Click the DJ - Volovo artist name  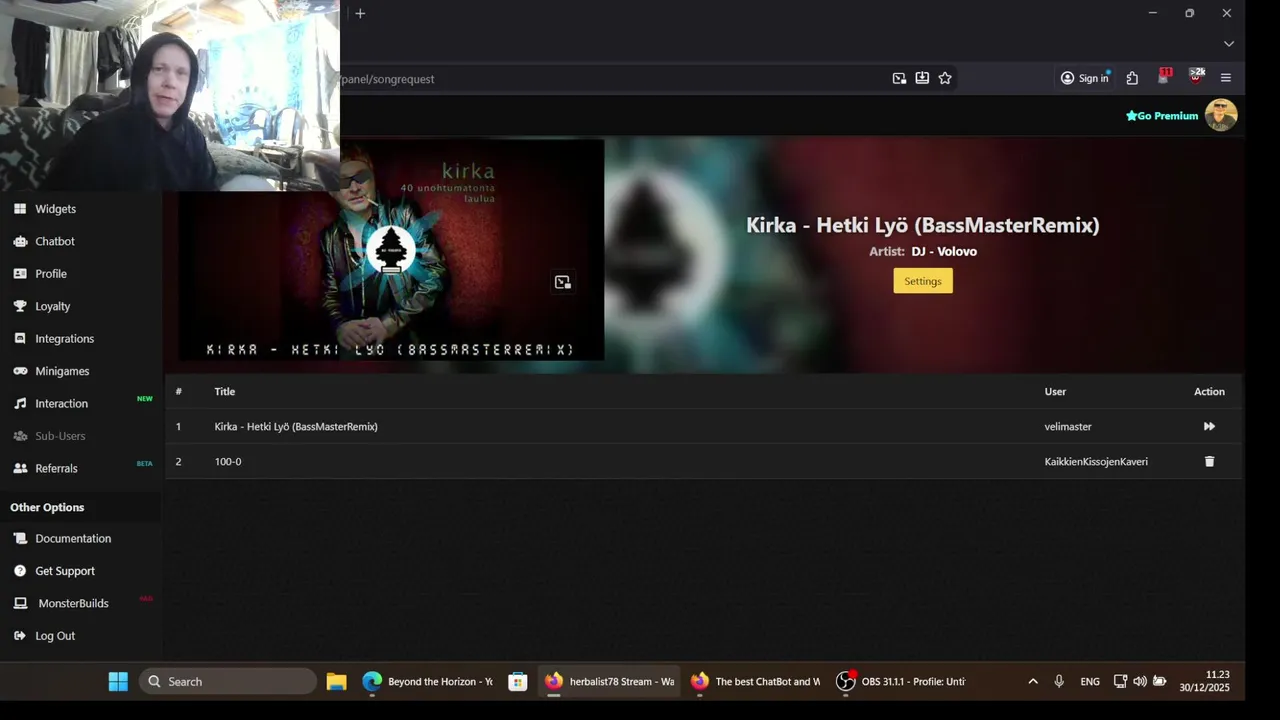click(944, 251)
